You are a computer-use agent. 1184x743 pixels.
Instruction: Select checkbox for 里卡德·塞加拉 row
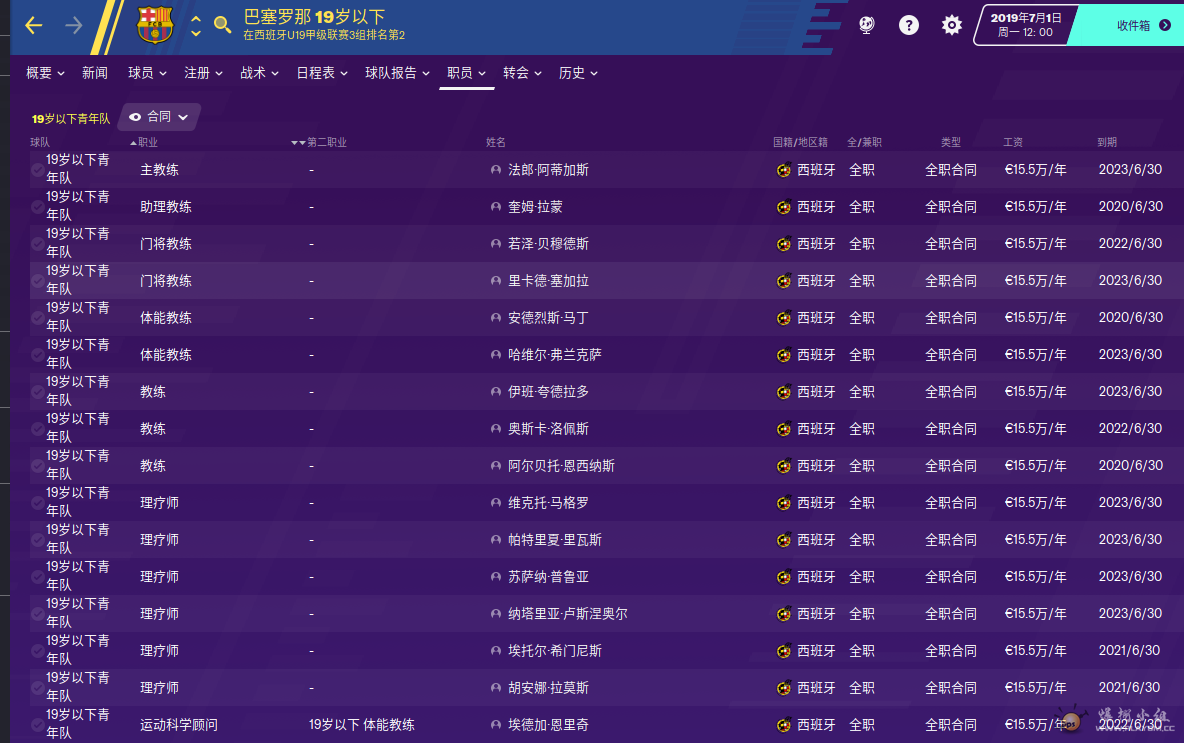[37, 281]
